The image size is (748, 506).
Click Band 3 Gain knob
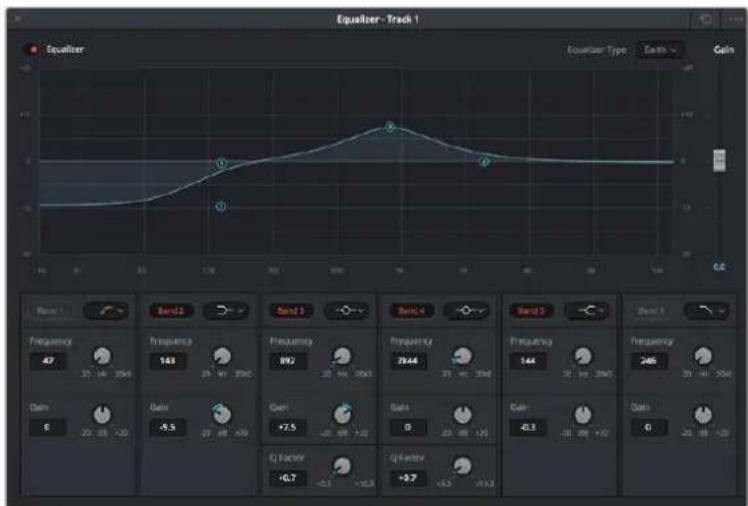click(342, 415)
